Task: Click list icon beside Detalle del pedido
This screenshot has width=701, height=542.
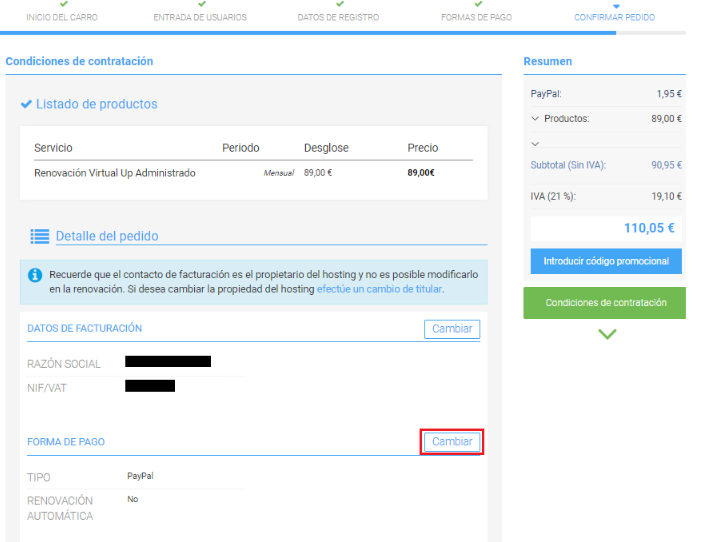Action: point(40,236)
